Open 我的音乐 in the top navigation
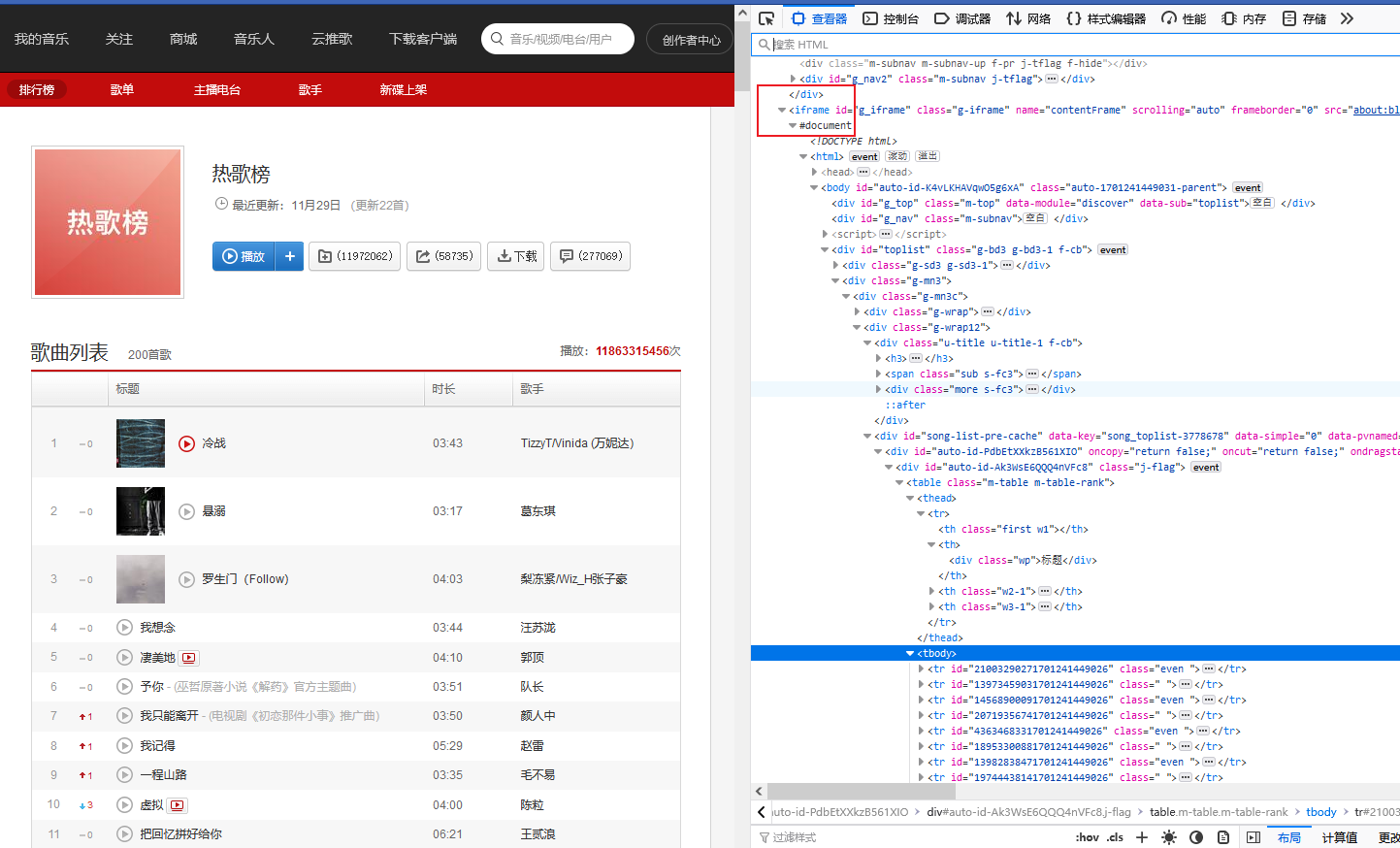The image size is (1400, 848). coord(42,39)
